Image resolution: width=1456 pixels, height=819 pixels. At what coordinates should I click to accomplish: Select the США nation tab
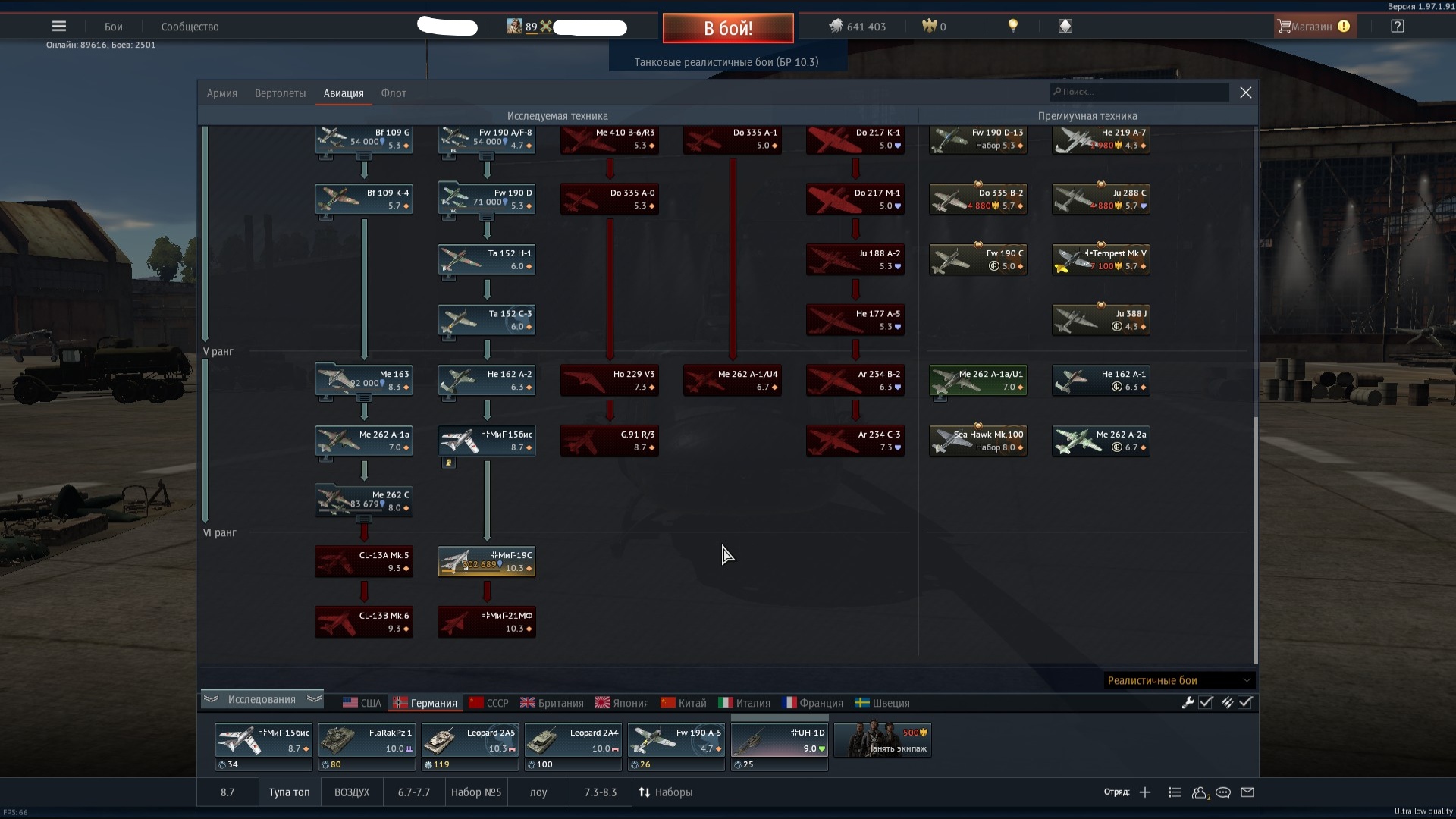[x=362, y=703]
